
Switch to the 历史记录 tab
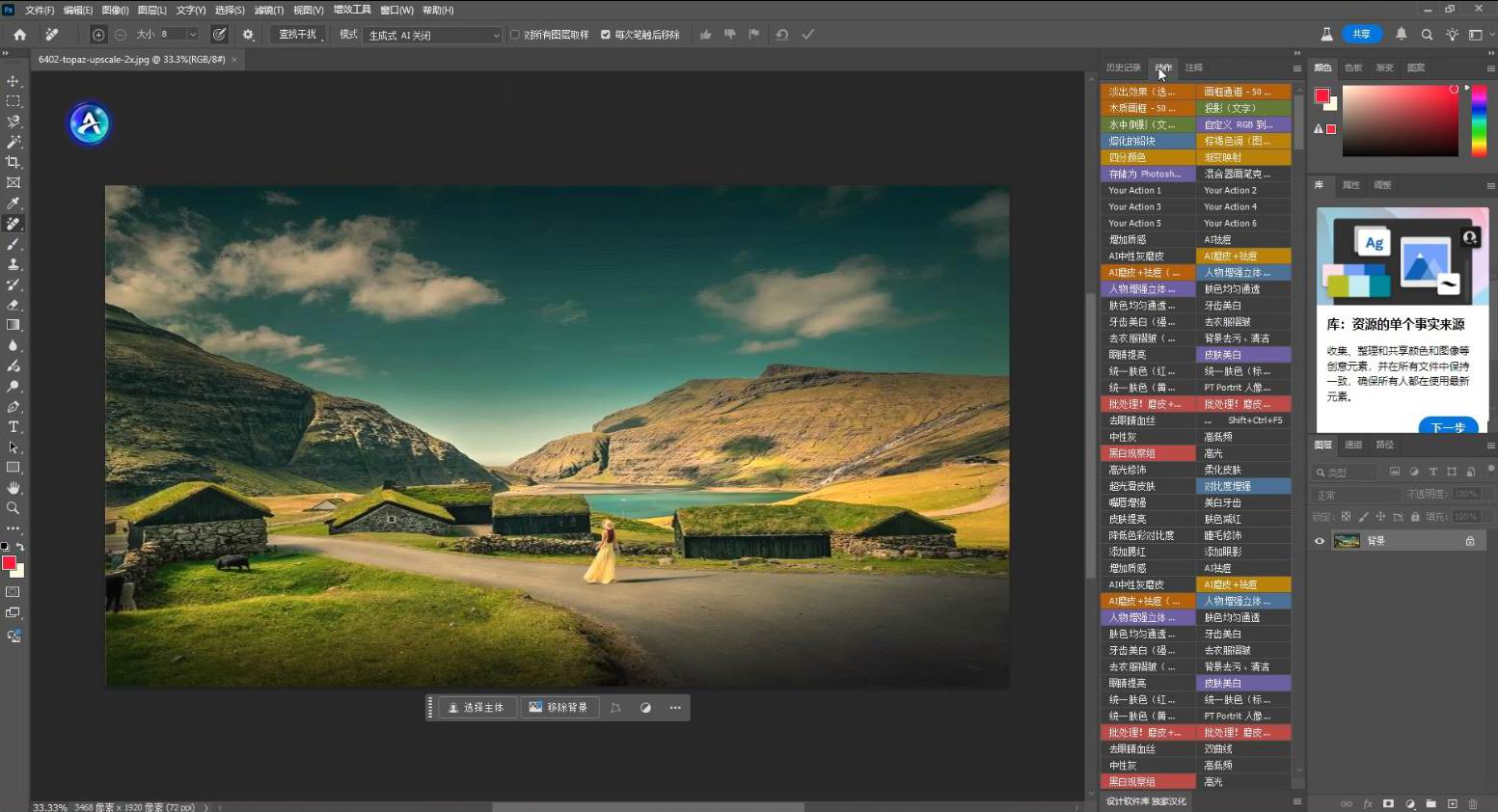click(x=1123, y=68)
